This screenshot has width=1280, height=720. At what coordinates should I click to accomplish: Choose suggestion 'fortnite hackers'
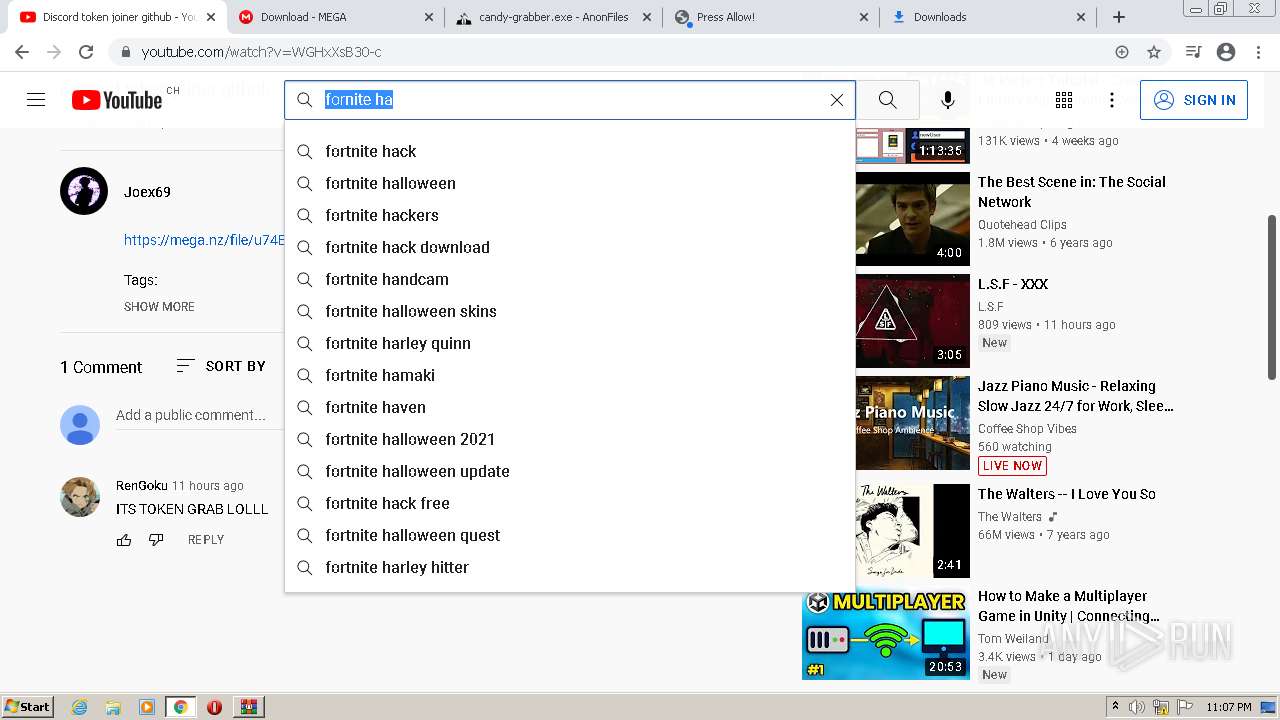[x=570, y=215]
